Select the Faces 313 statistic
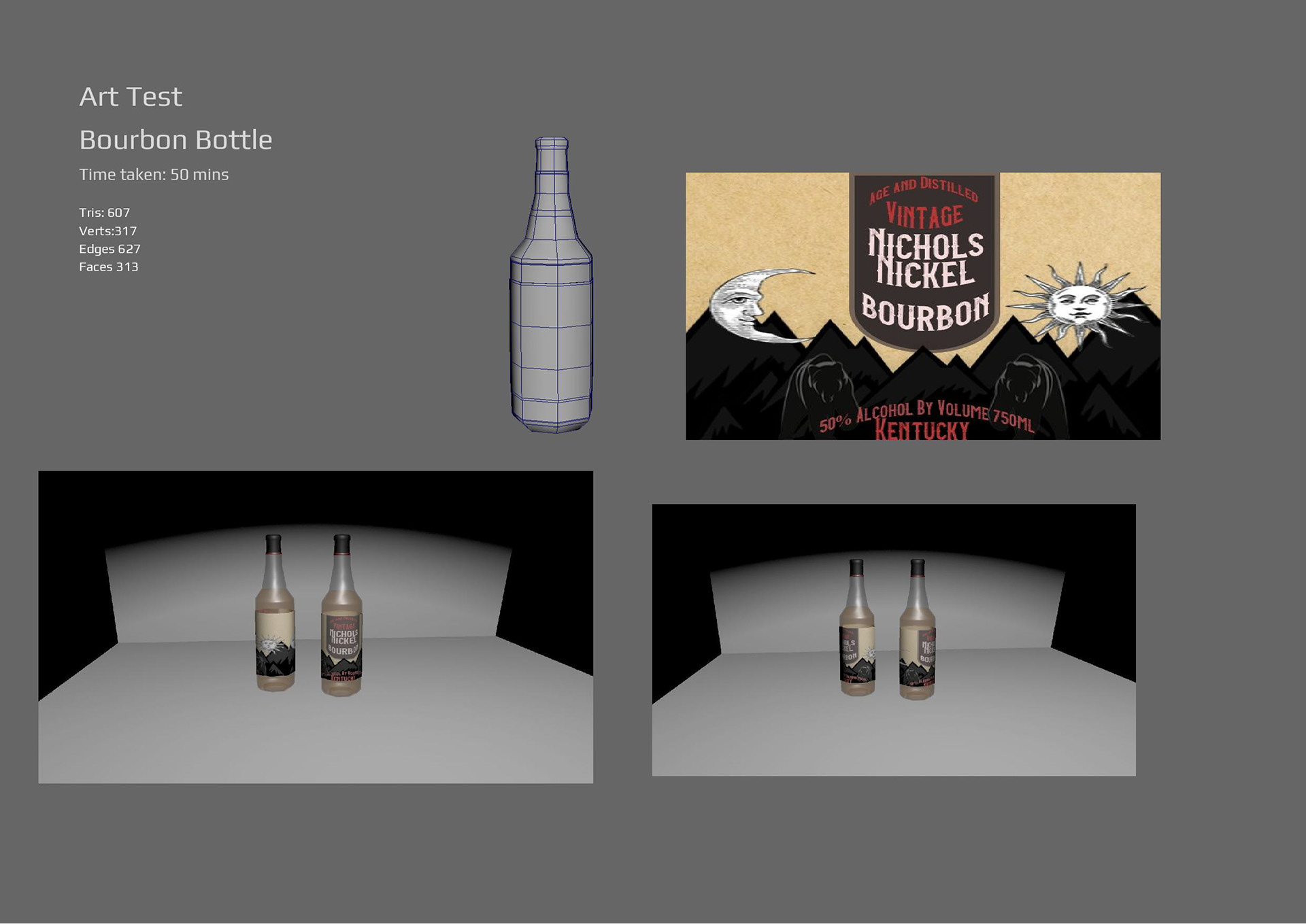This screenshot has width=1306, height=924. click(108, 267)
